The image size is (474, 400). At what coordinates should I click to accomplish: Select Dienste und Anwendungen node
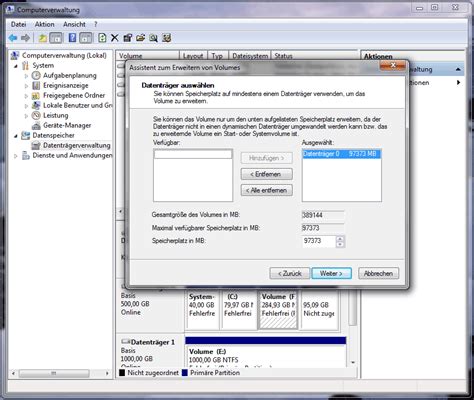tap(72, 155)
